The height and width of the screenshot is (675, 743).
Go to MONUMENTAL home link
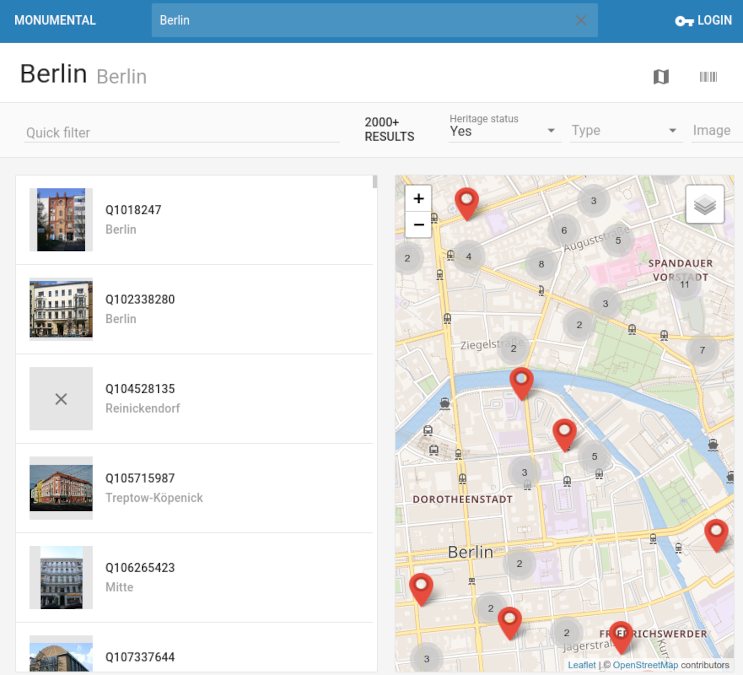point(55,20)
